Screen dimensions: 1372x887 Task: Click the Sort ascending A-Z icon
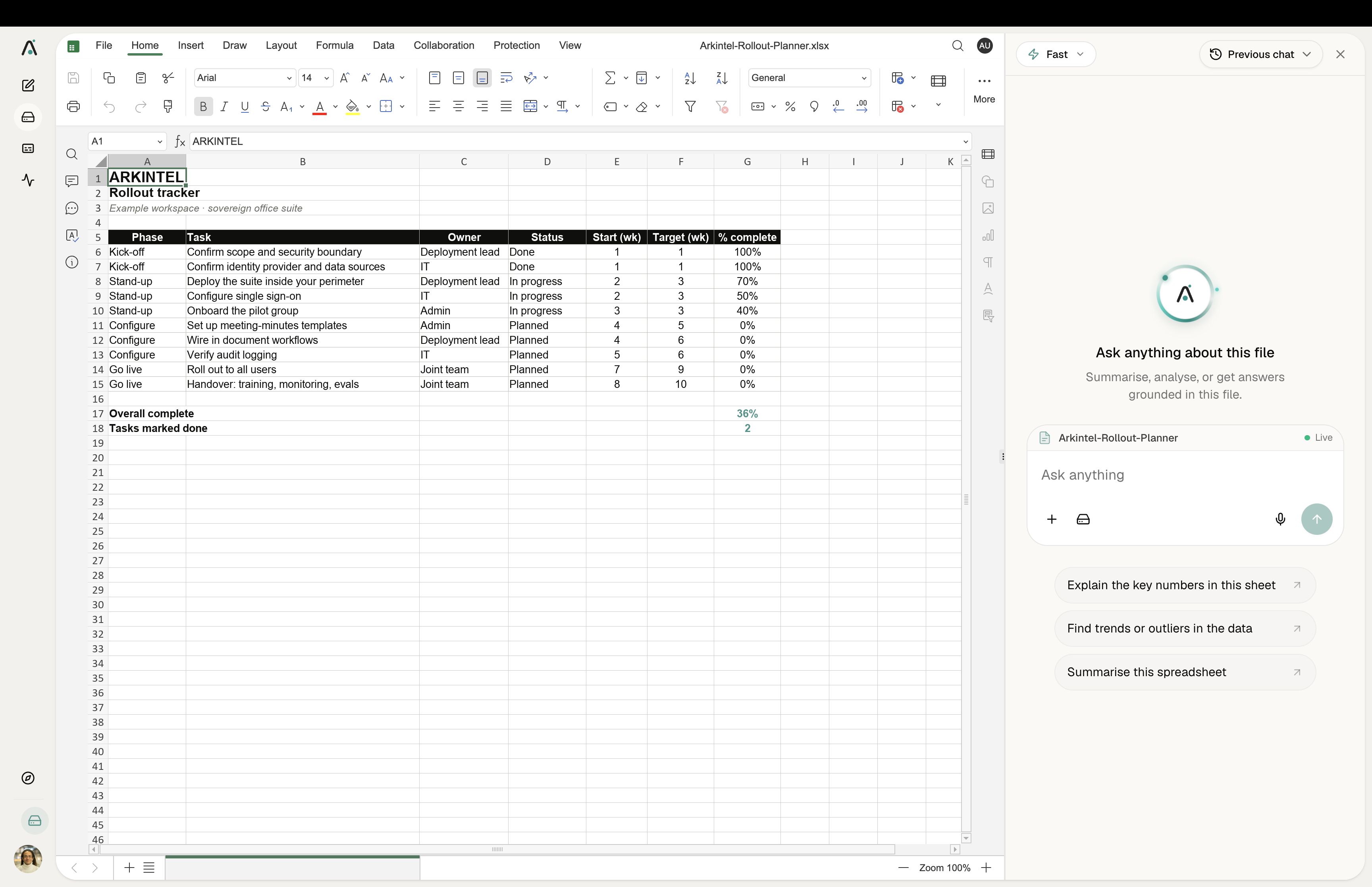tap(690, 78)
